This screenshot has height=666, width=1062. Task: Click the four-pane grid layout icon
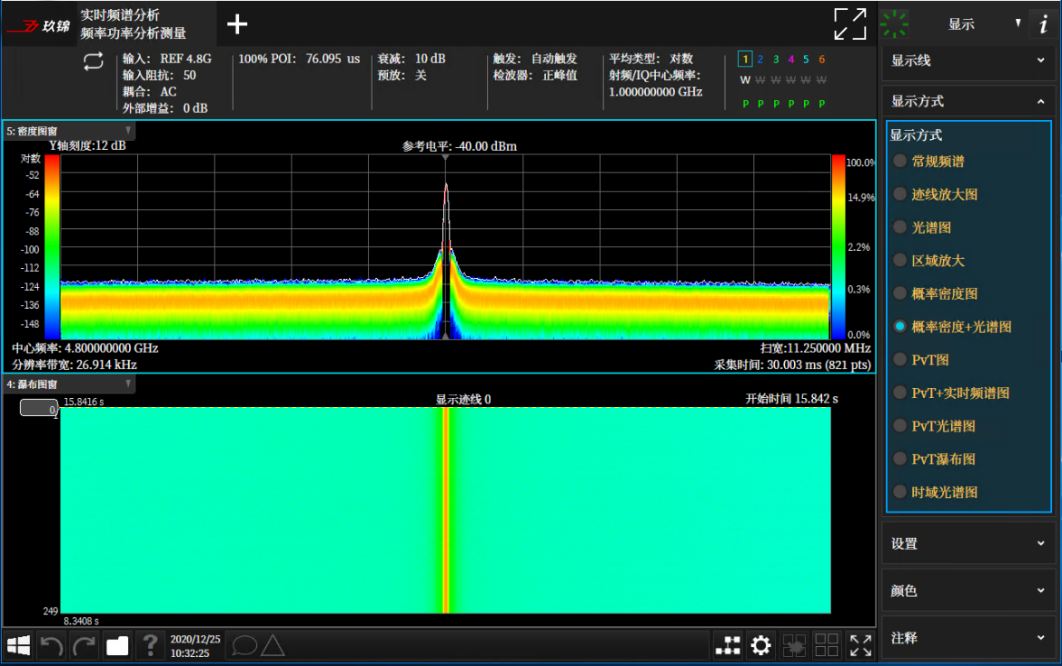[x=826, y=645]
